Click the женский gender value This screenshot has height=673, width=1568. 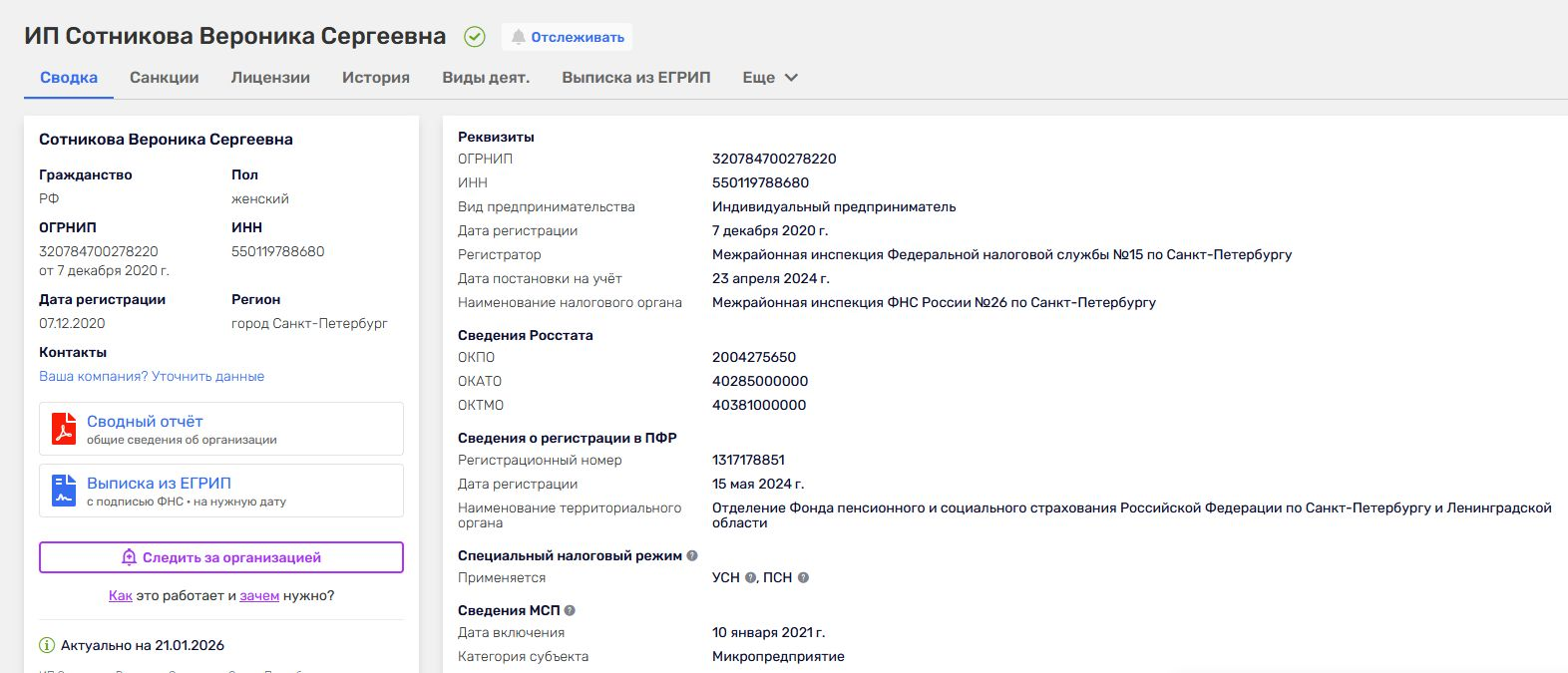click(260, 198)
